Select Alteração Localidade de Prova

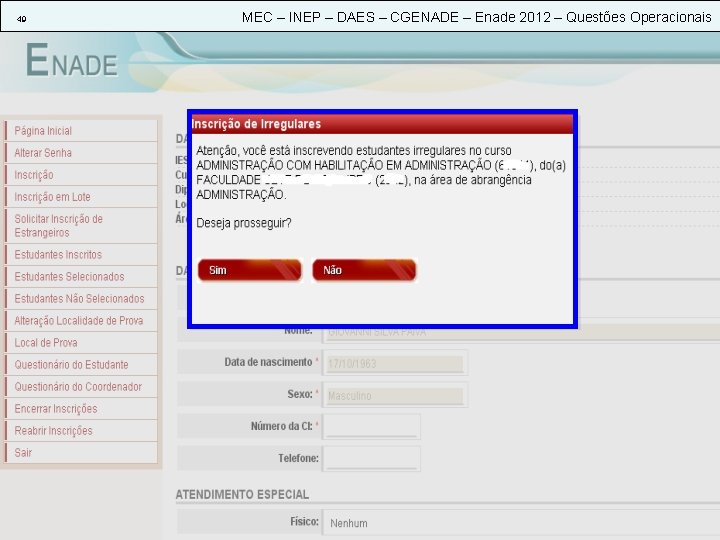pyautogui.click(x=79, y=321)
